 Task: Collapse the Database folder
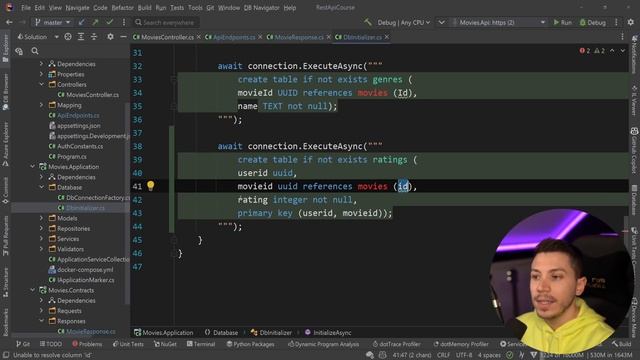(x=42, y=187)
